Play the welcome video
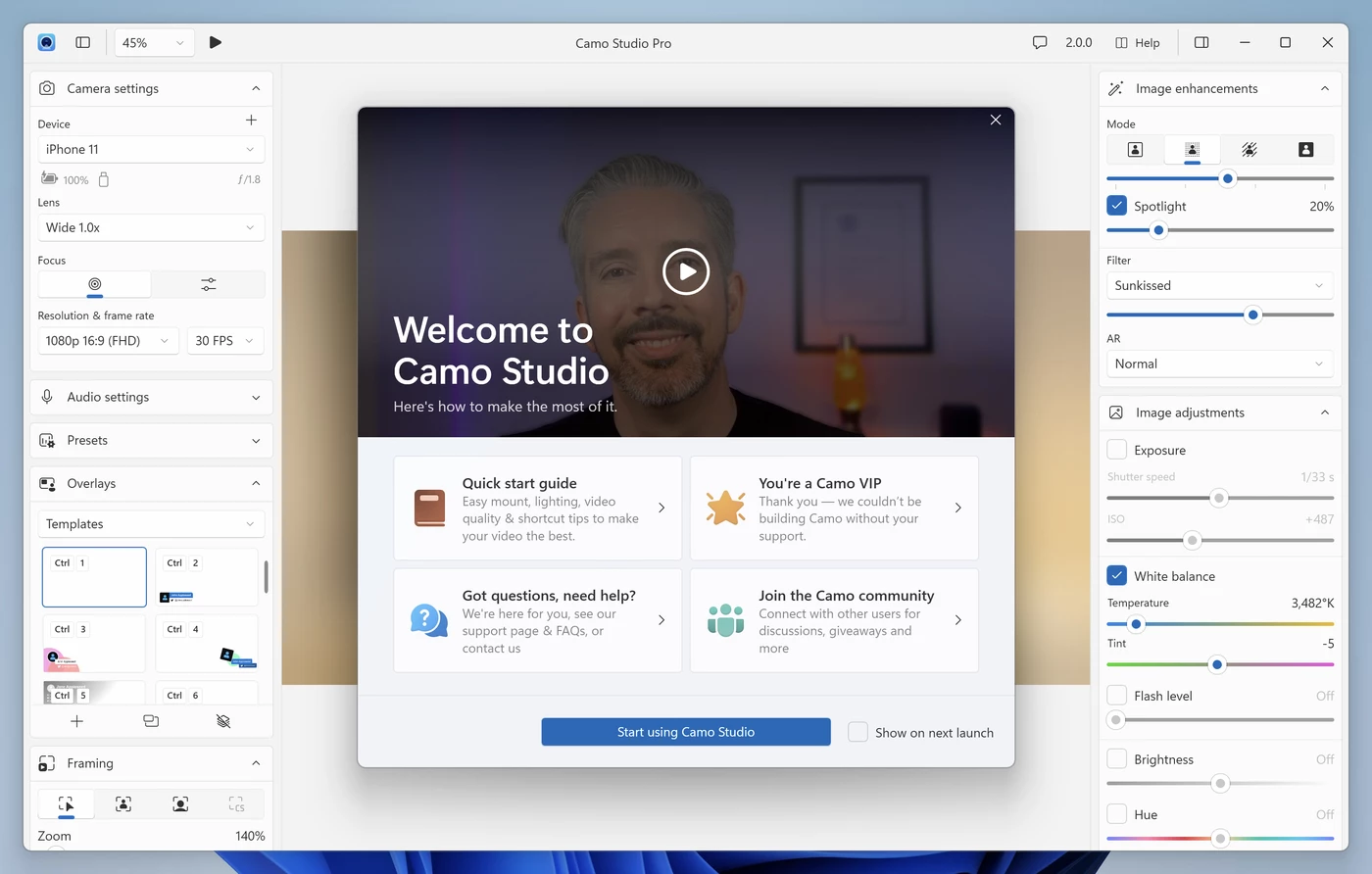The height and width of the screenshot is (874, 1372). click(686, 271)
